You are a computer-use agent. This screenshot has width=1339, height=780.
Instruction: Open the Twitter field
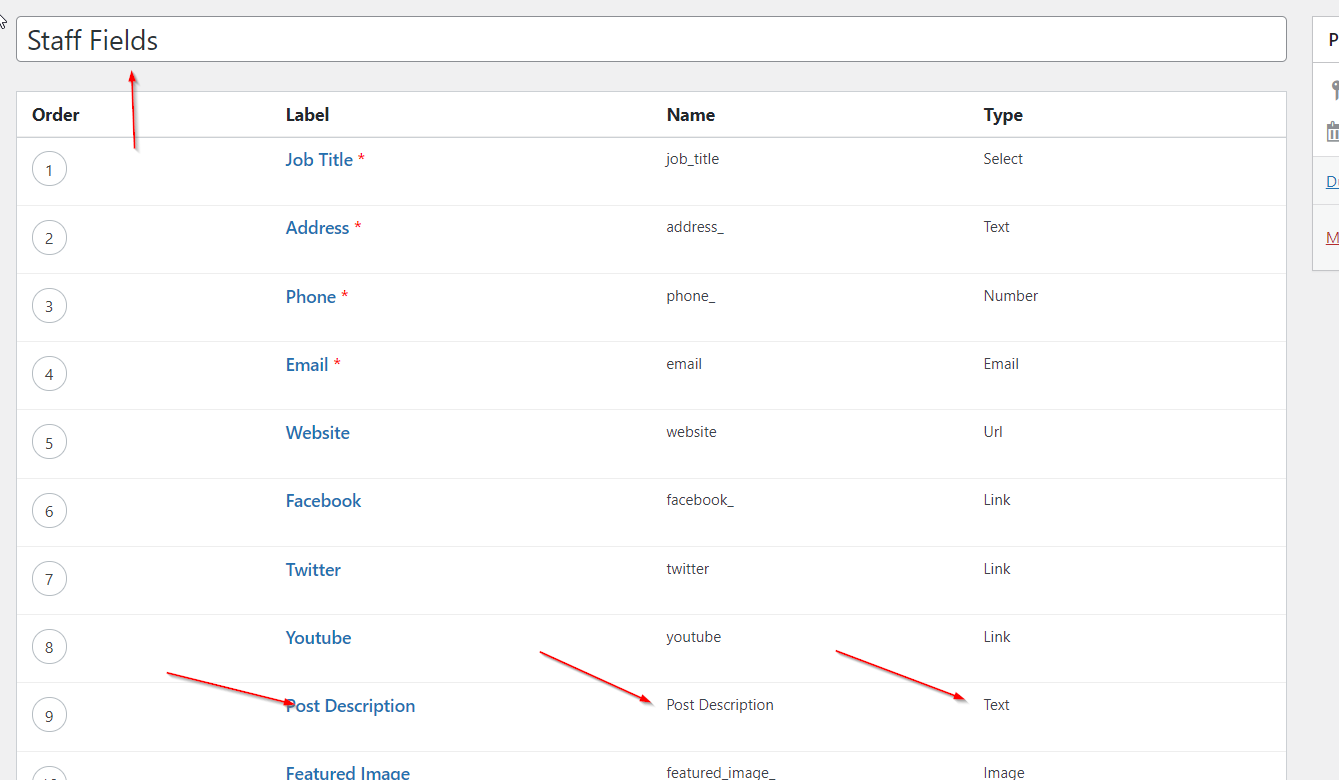[313, 570]
